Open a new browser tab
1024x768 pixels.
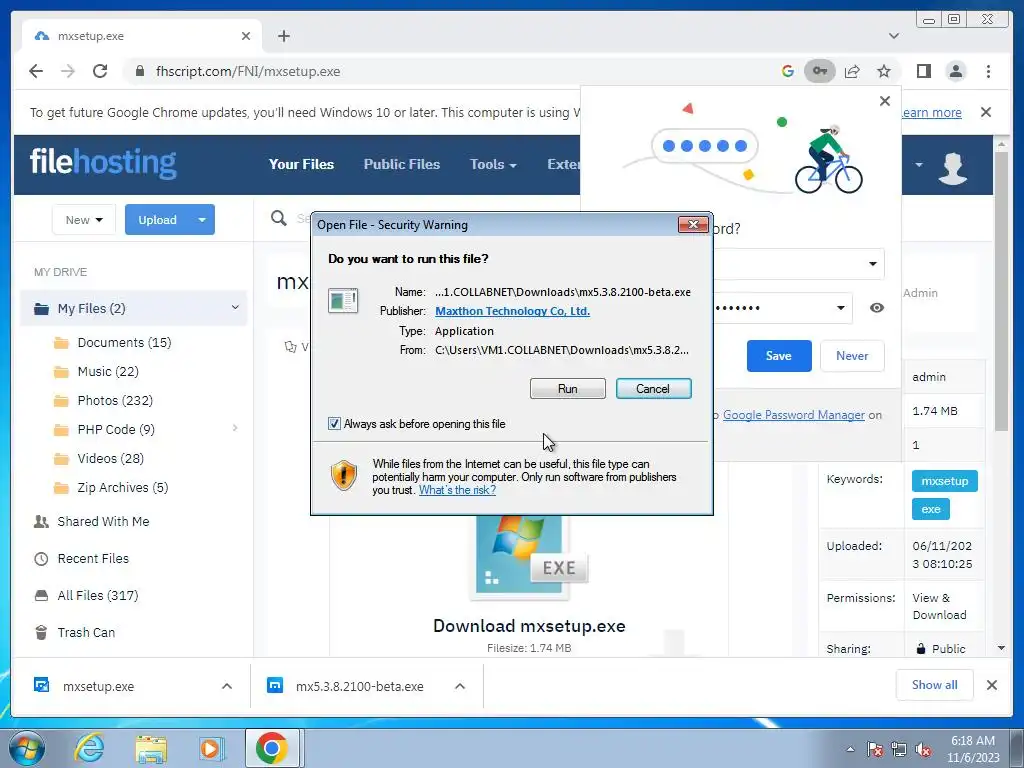(x=283, y=36)
